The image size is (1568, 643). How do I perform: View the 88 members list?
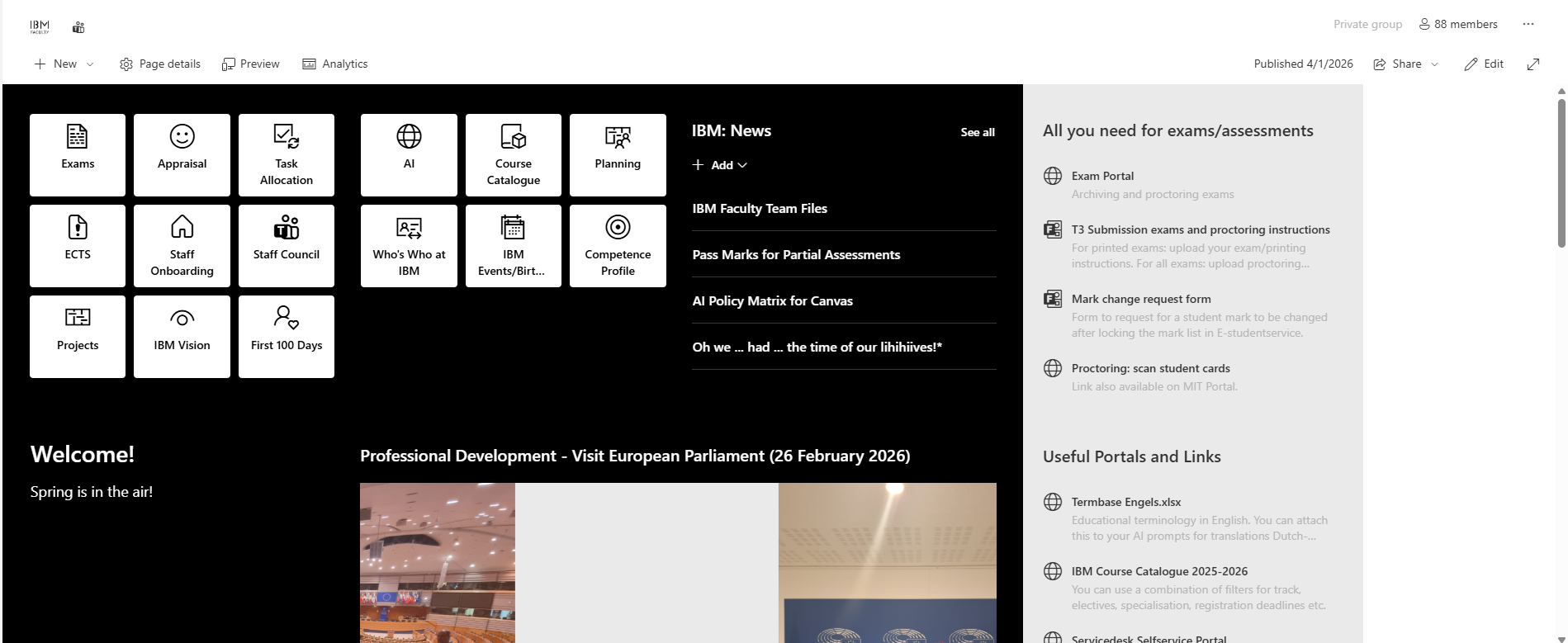1458,24
